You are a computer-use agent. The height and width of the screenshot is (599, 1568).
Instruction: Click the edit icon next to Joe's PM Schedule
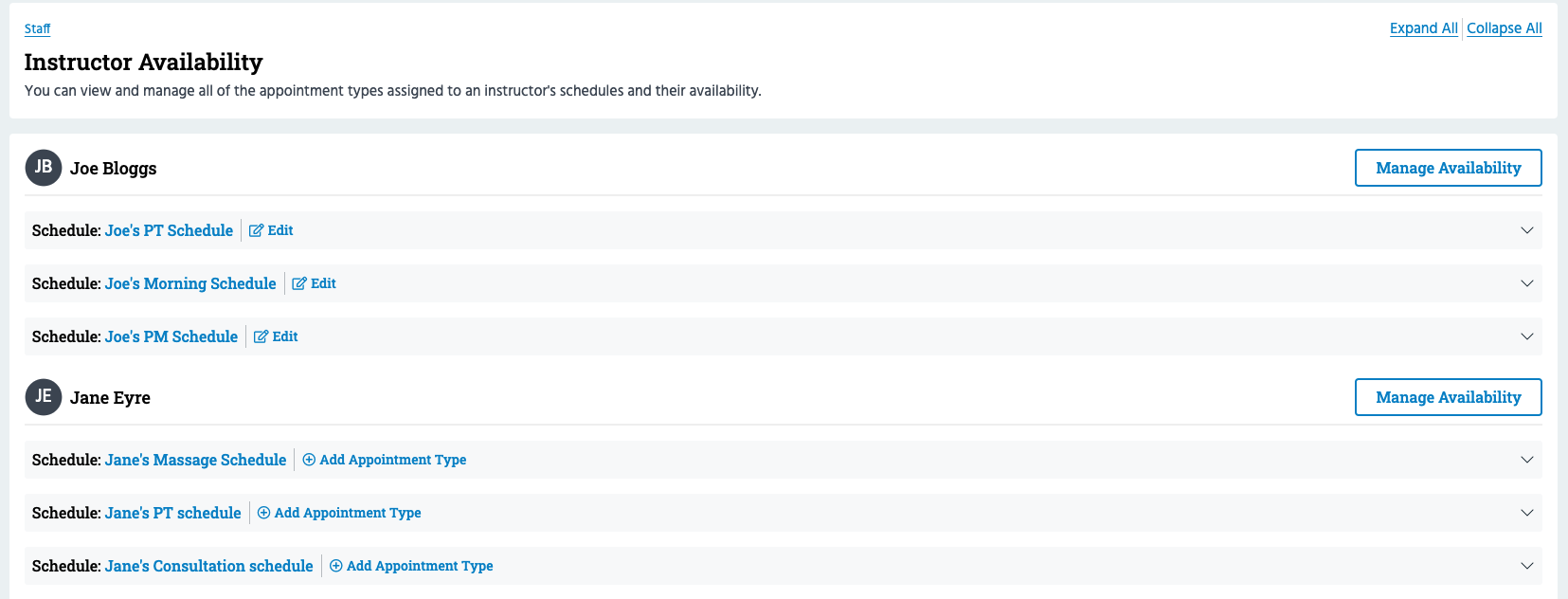click(261, 336)
